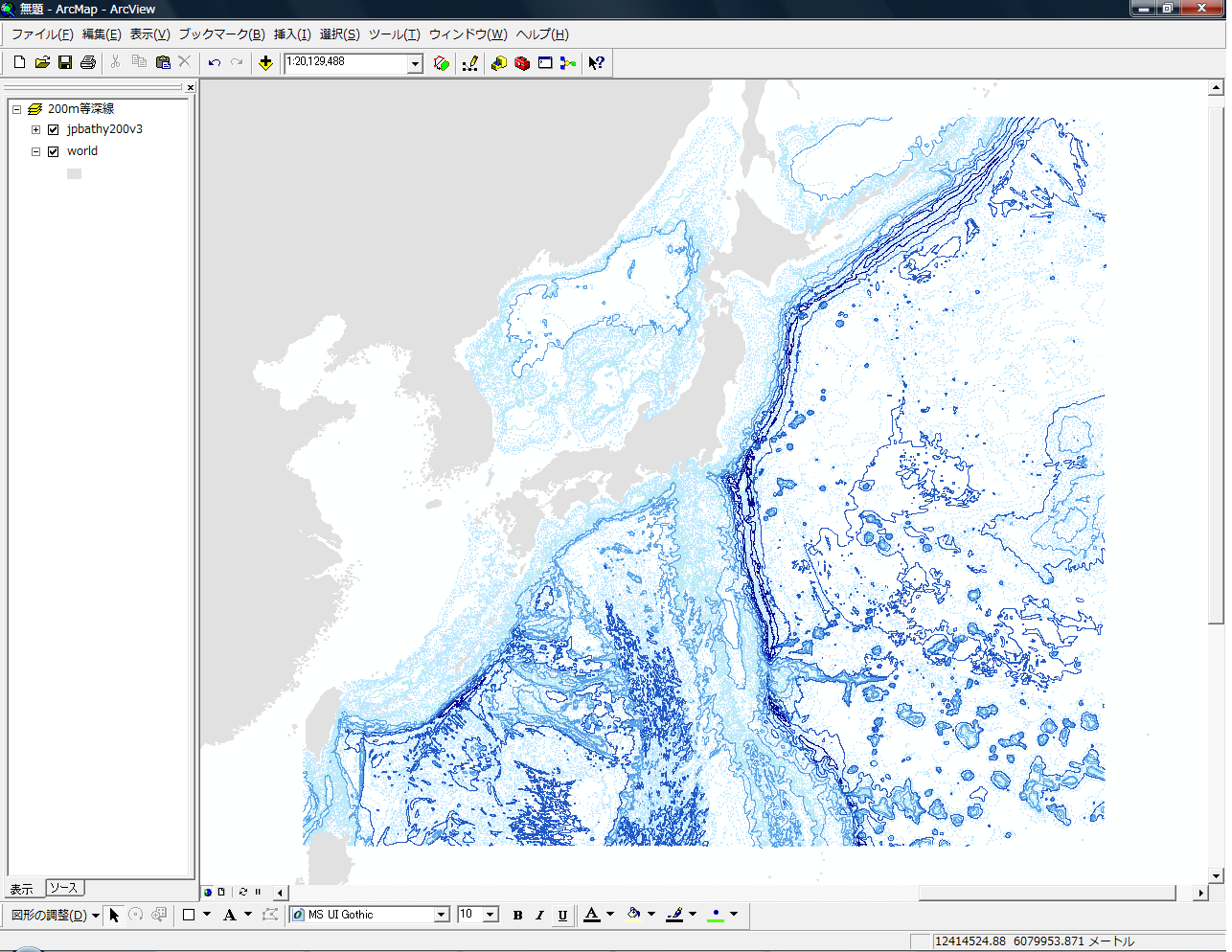Click the Editor Toolbar icon
This screenshot has width=1232, height=952.
(470, 63)
